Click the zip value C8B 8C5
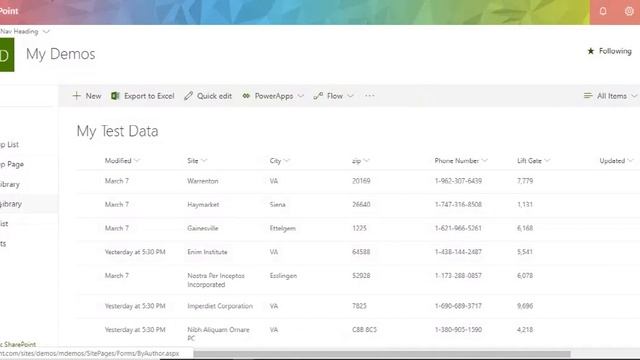 point(364,329)
